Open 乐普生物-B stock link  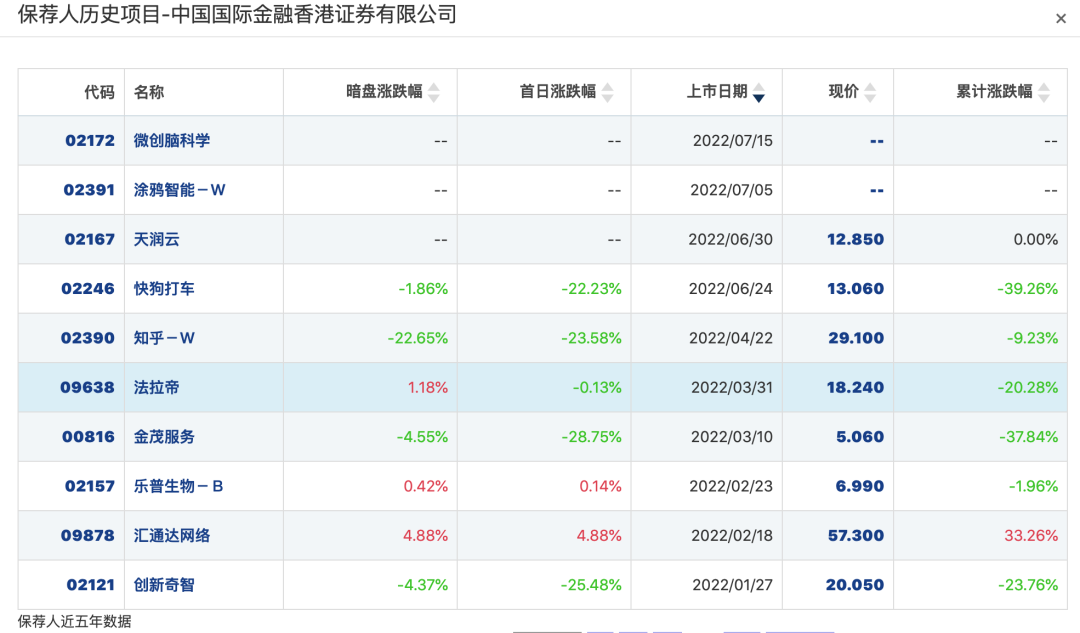178,486
